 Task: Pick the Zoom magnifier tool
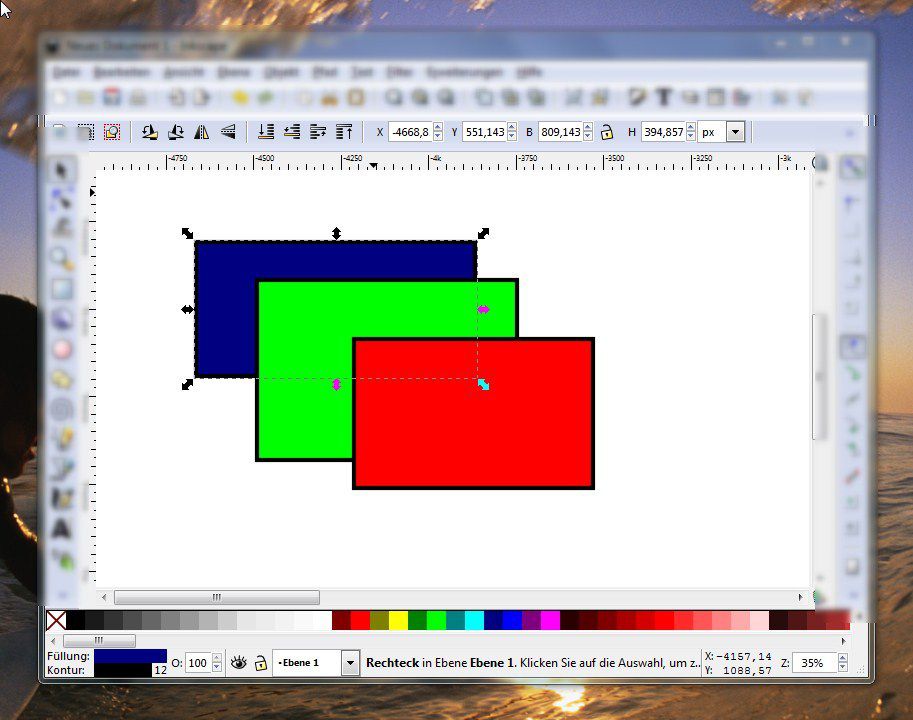pyautogui.click(x=62, y=259)
